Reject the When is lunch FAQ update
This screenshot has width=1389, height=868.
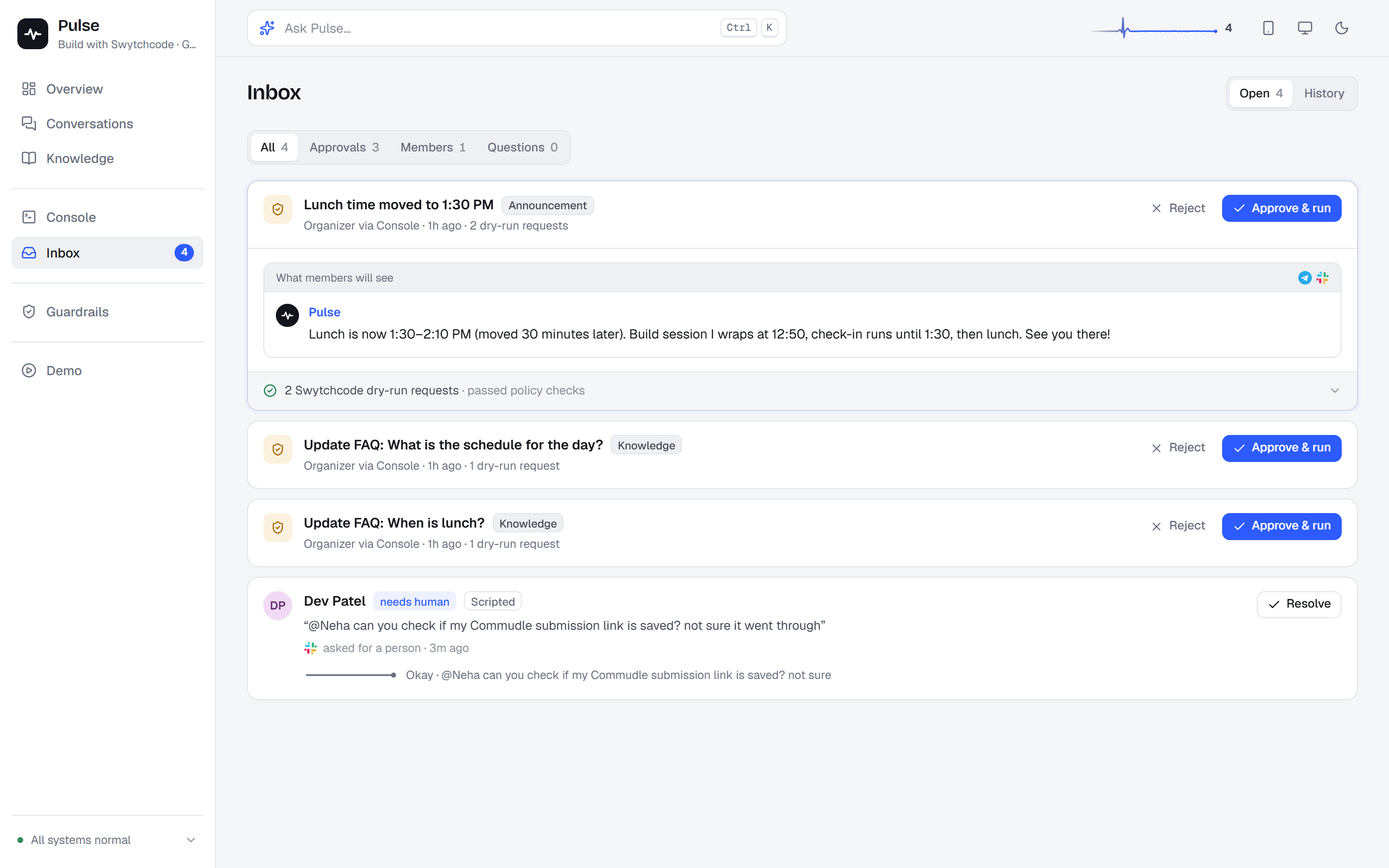1178,526
